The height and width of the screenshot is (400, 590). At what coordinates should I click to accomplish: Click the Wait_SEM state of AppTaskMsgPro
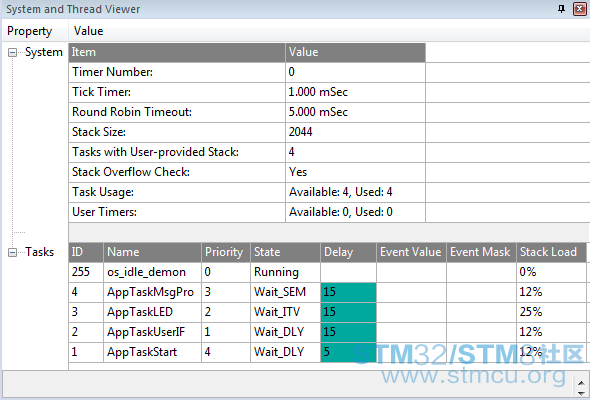coord(280,292)
